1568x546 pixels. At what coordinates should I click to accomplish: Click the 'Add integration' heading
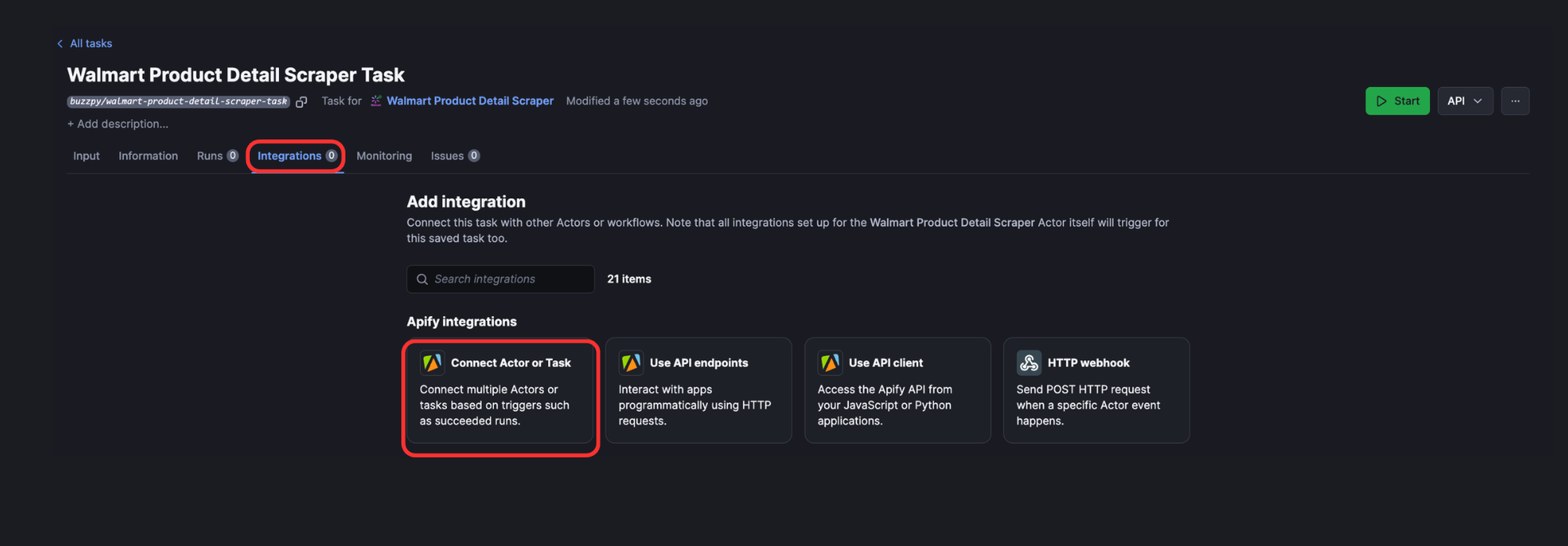466,202
